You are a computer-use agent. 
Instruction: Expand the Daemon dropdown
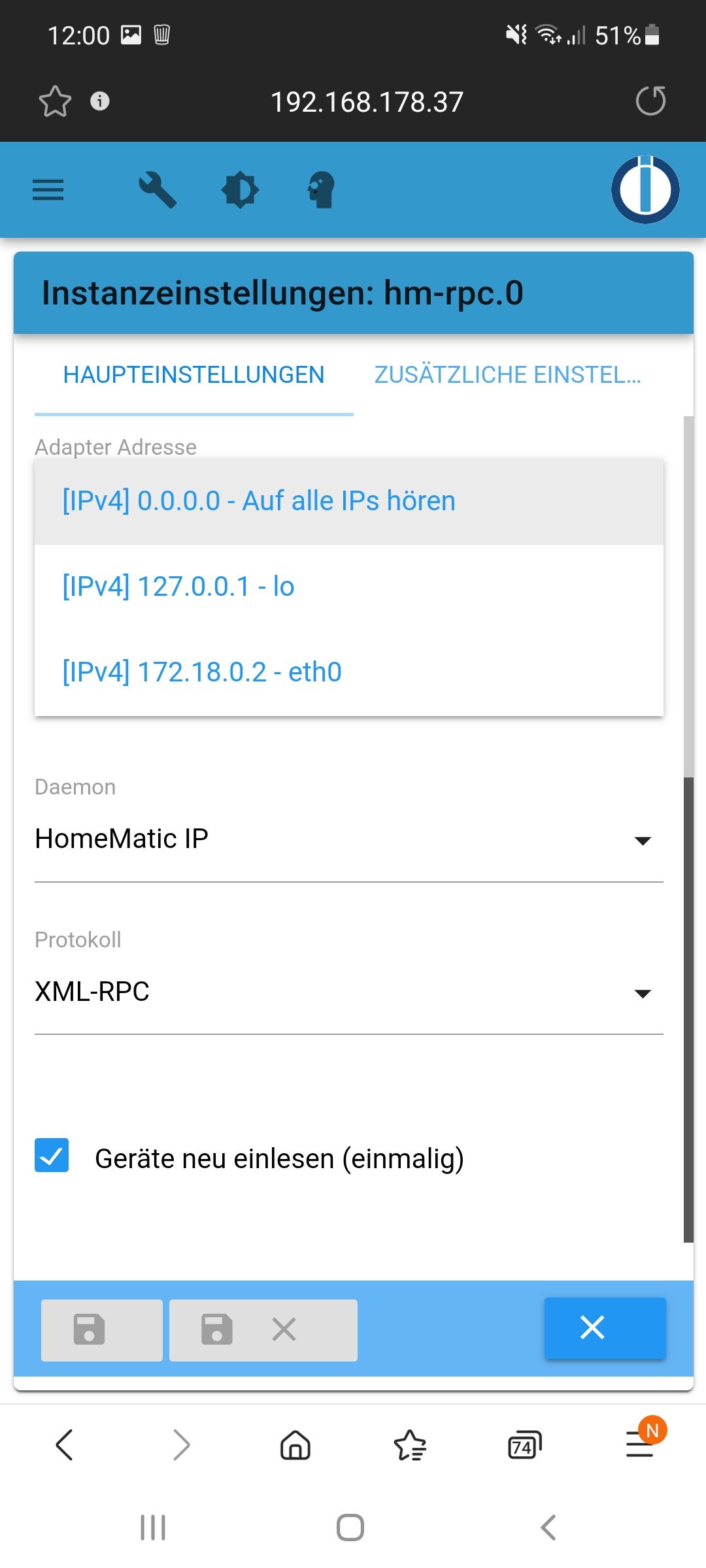[x=348, y=840]
